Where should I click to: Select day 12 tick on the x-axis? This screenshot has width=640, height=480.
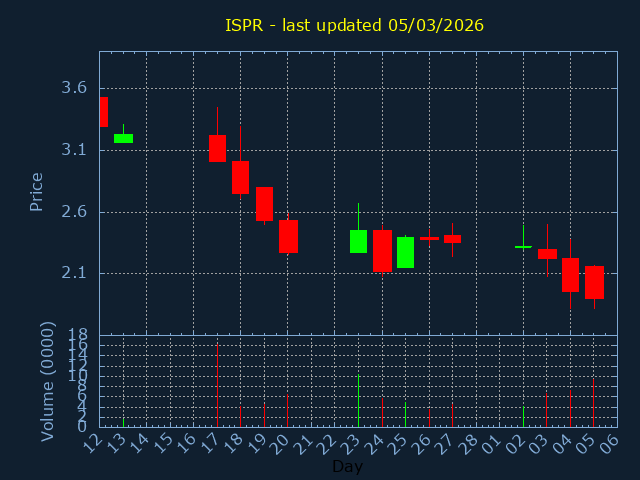coord(94,442)
